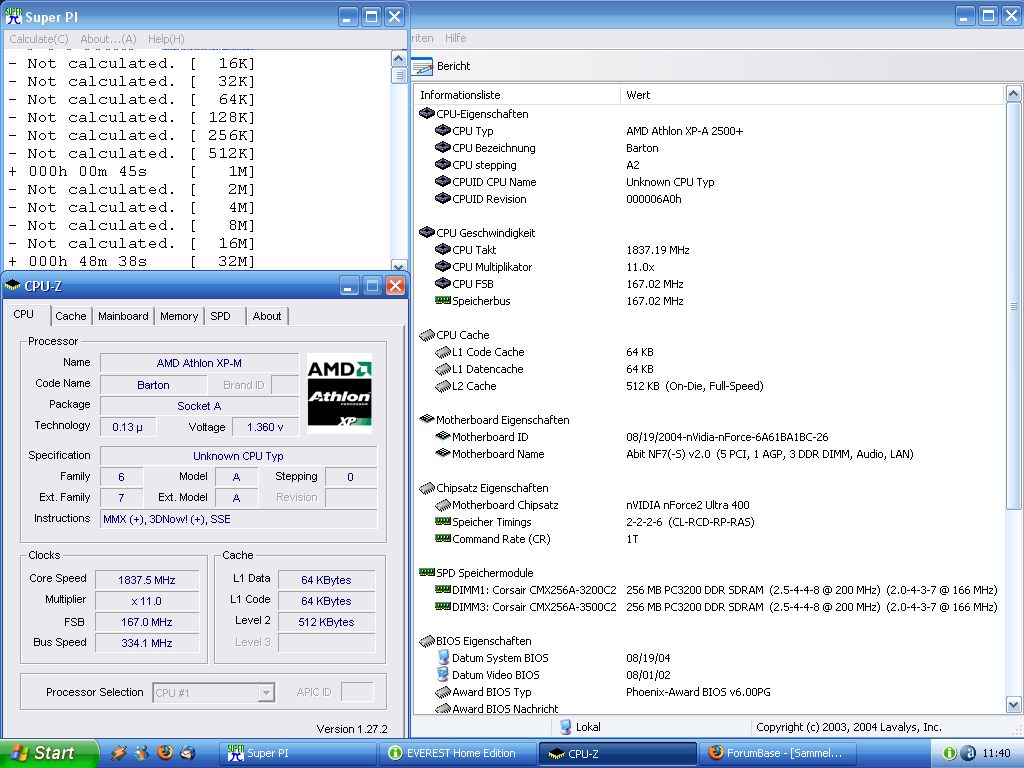Image resolution: width=1024 pixels, height=768 pixels.
Task: Select the Motherboard Chipsatz row
Action: tap(709, 505)
